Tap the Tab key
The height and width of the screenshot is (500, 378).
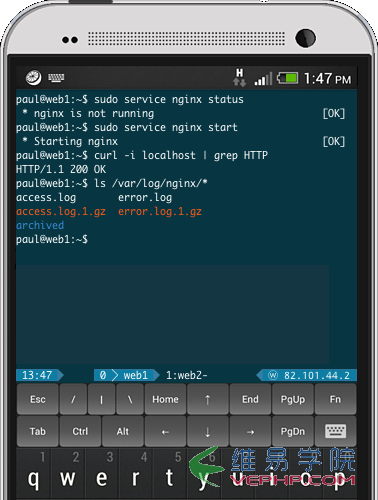tap(38, 431)
